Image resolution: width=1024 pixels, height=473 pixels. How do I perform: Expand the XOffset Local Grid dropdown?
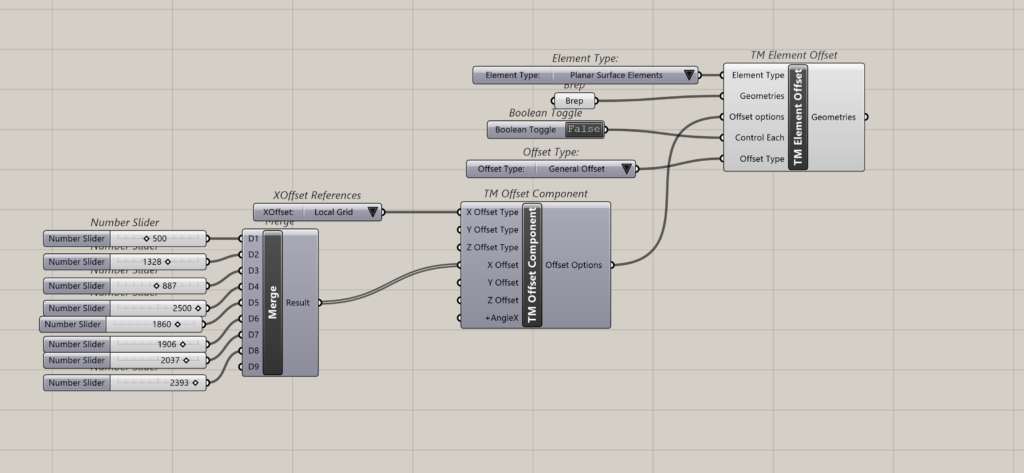pyautogui.click(x=373, y=212)
